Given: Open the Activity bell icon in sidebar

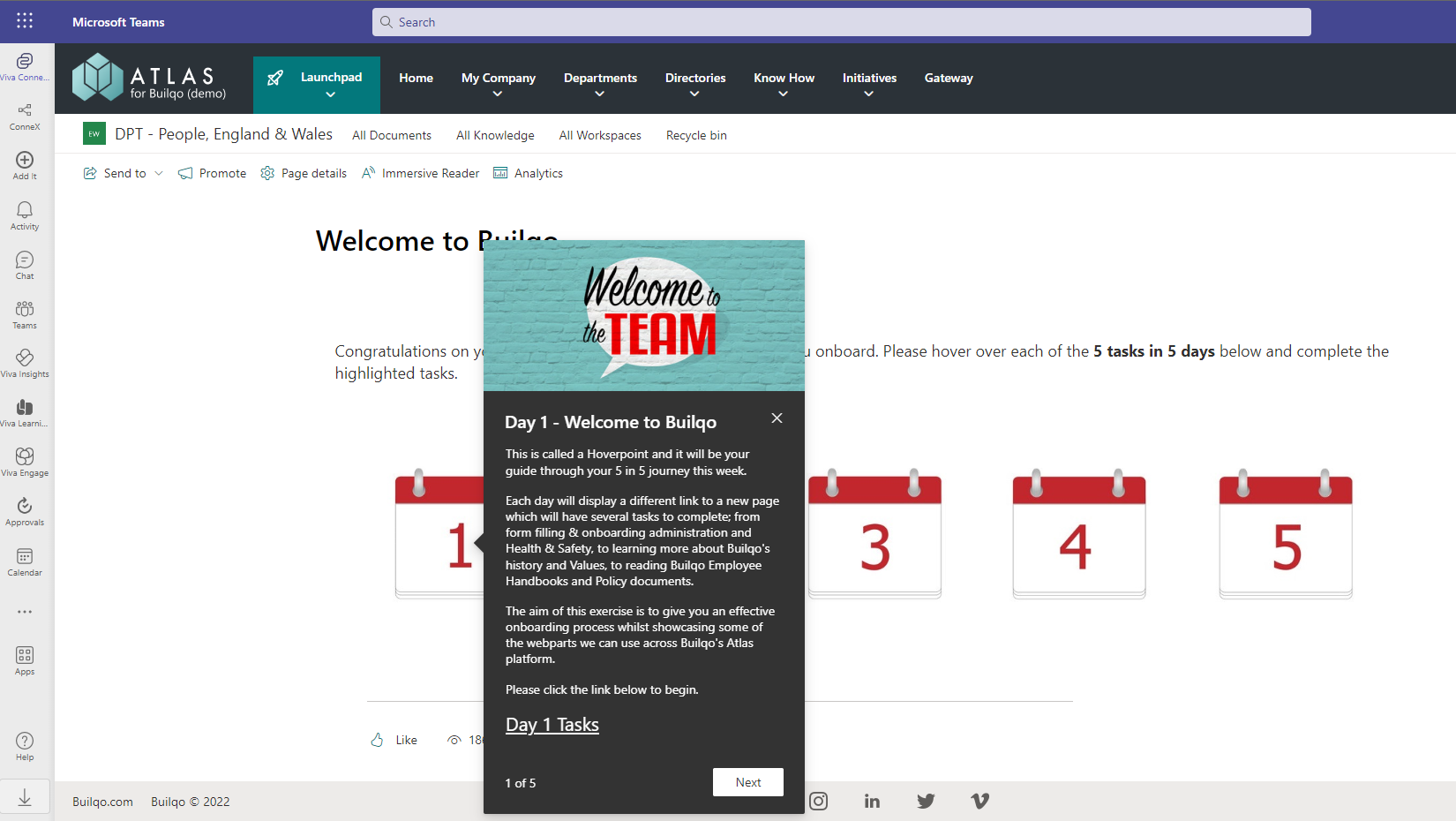Looking at the screenshot, I should pos(25,215).
